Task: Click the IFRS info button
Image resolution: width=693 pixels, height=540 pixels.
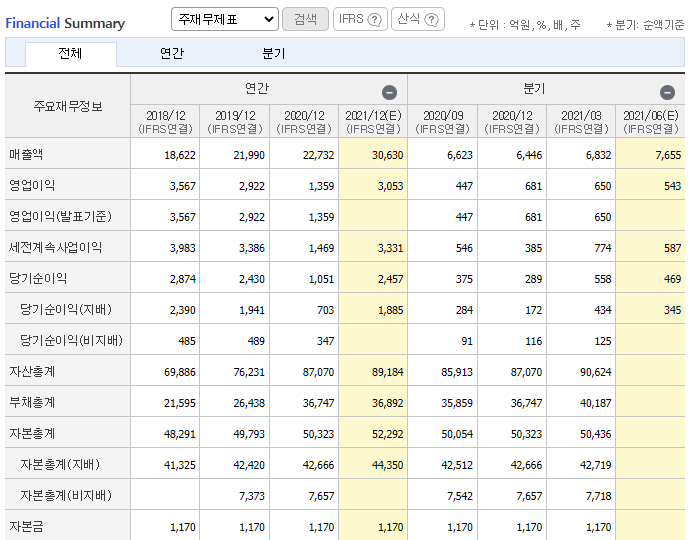Action: (x=360, y=19)
